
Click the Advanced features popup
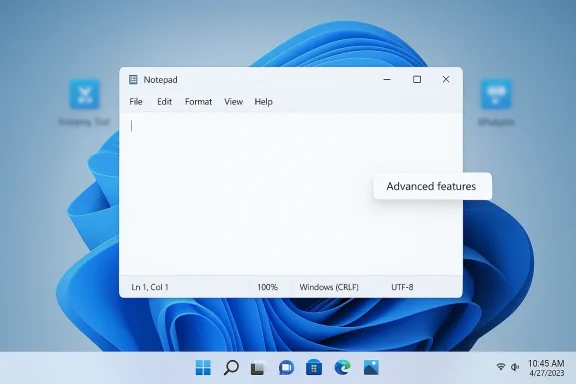pos(432,186)
